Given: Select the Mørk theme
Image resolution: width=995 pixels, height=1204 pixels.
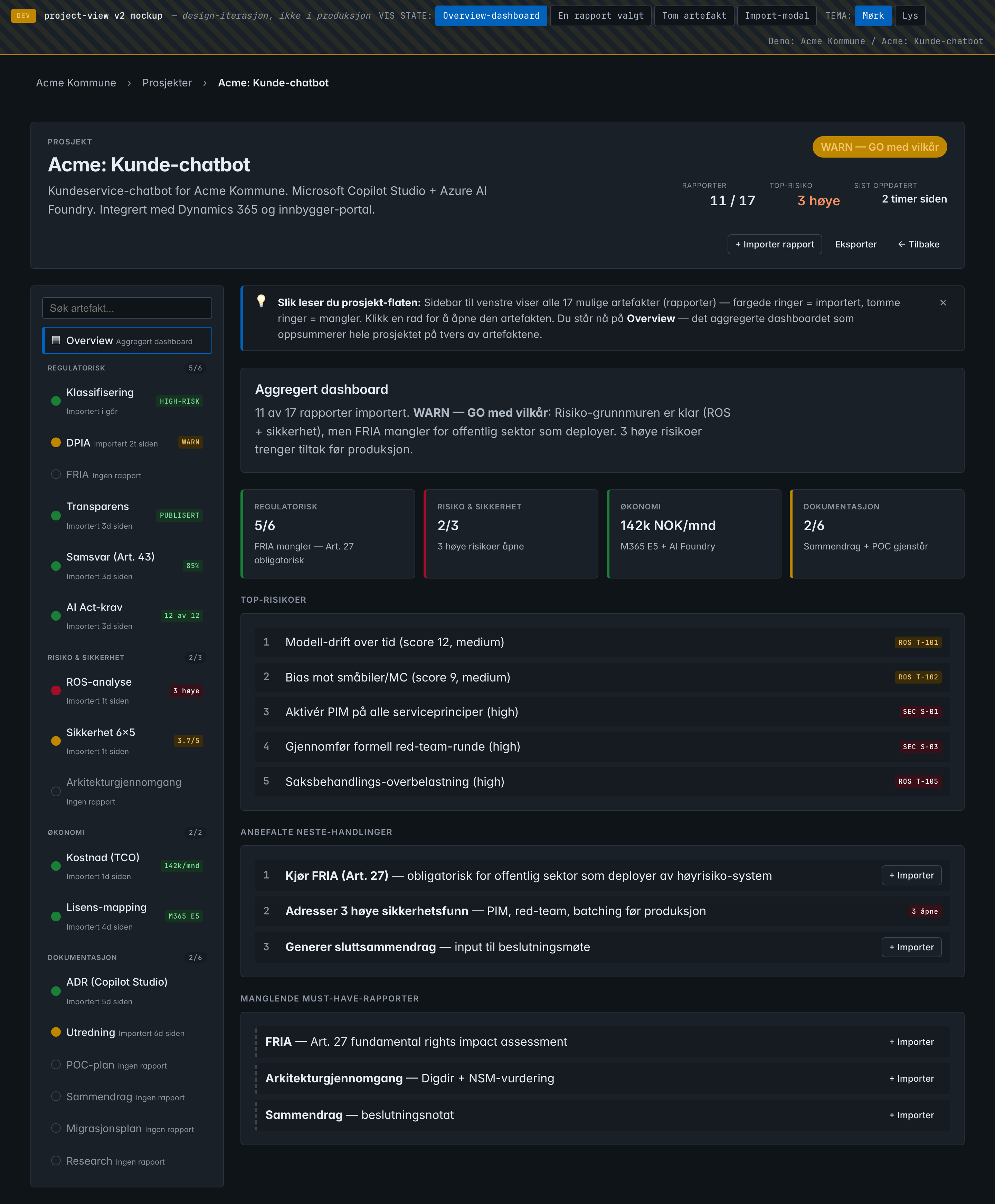Looking at the screenshot, I should (873, 16).
